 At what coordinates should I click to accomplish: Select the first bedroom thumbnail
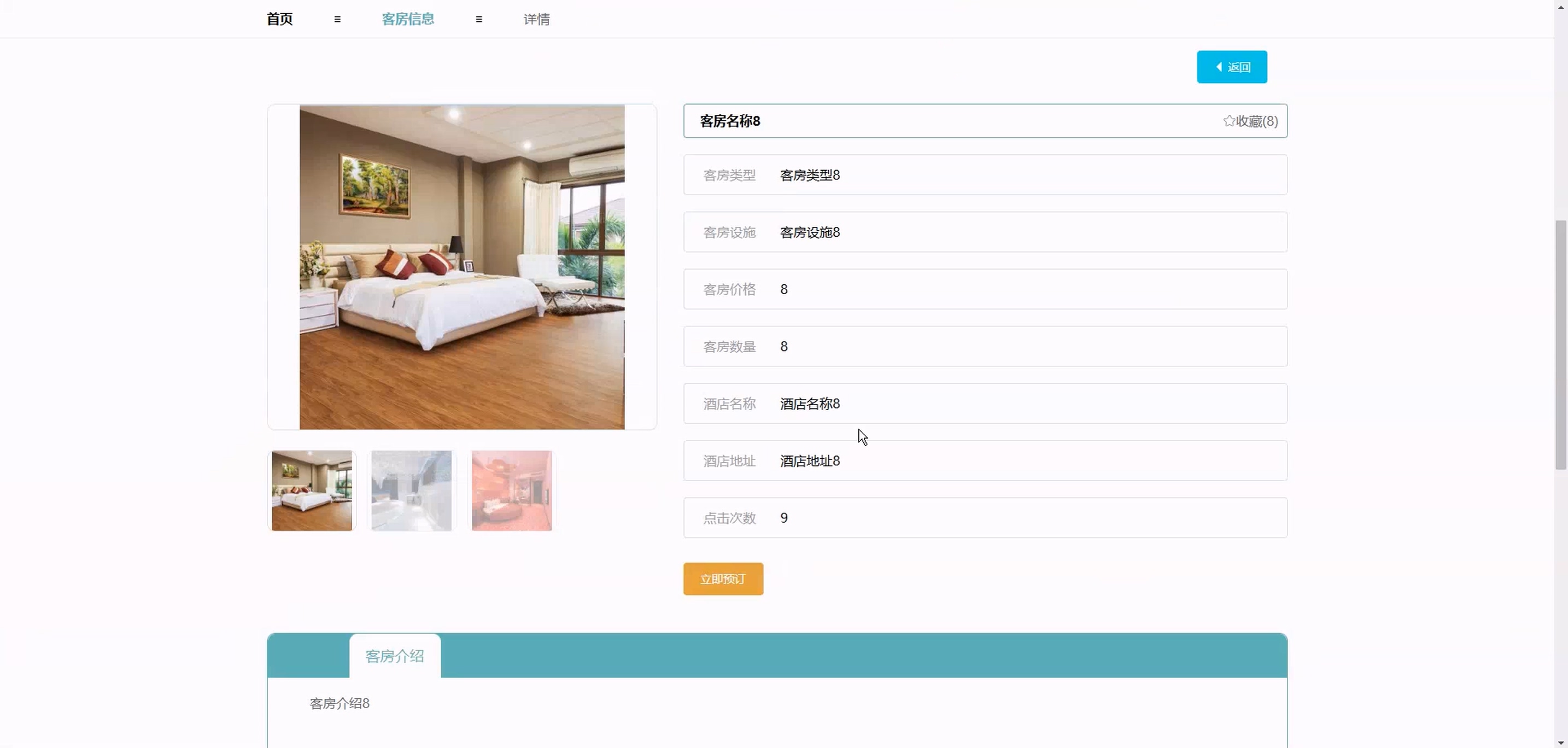click(312, 490)
